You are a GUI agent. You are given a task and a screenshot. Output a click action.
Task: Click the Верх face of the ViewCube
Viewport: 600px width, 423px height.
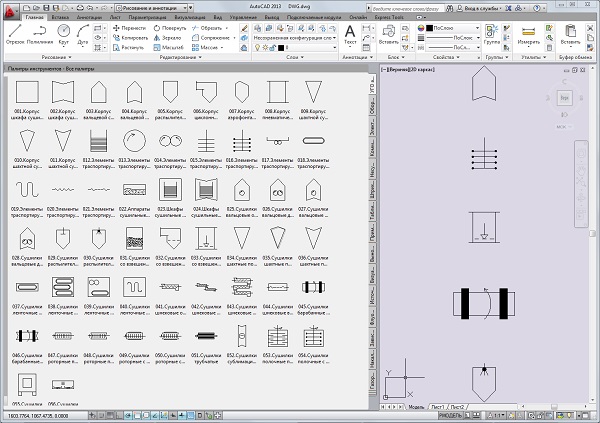coord(564,98)
